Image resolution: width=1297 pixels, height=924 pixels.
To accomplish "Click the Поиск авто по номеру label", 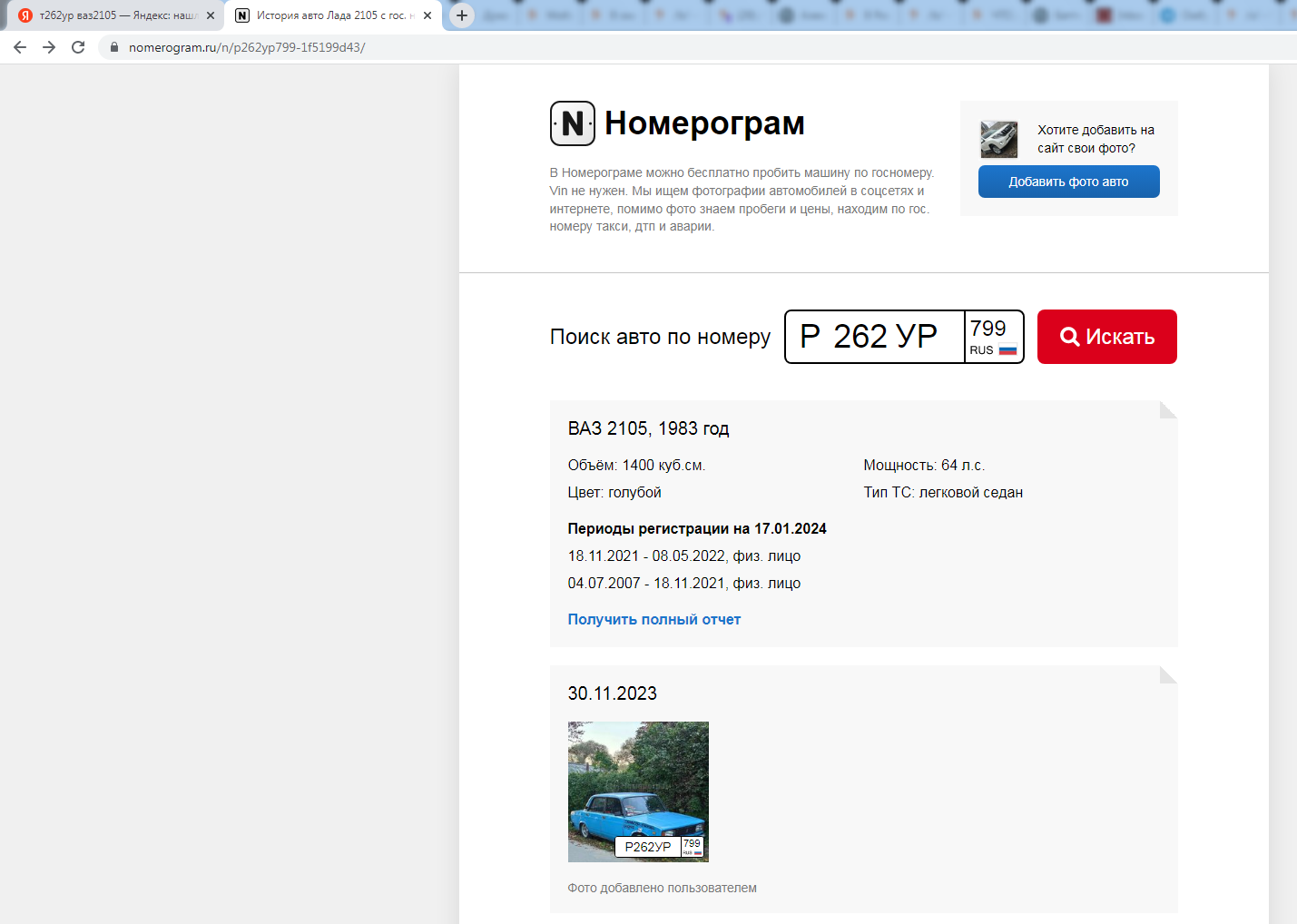I will click(660, 337).
